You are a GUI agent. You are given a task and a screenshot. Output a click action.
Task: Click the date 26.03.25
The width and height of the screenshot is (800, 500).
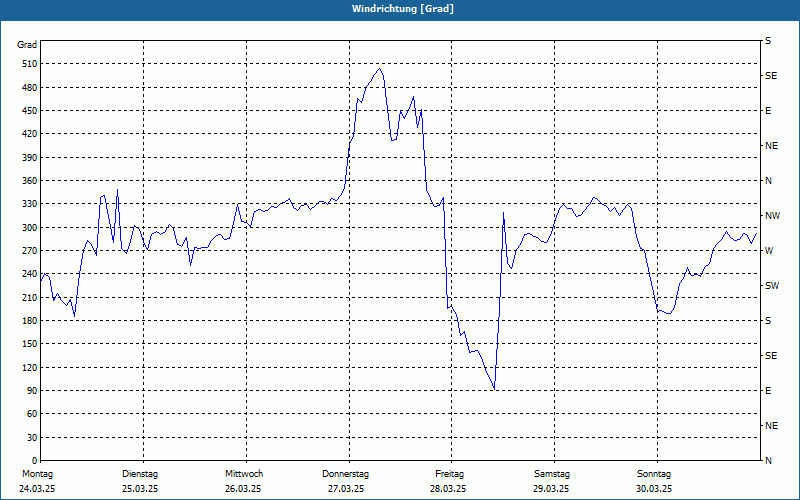click(243, 489)
